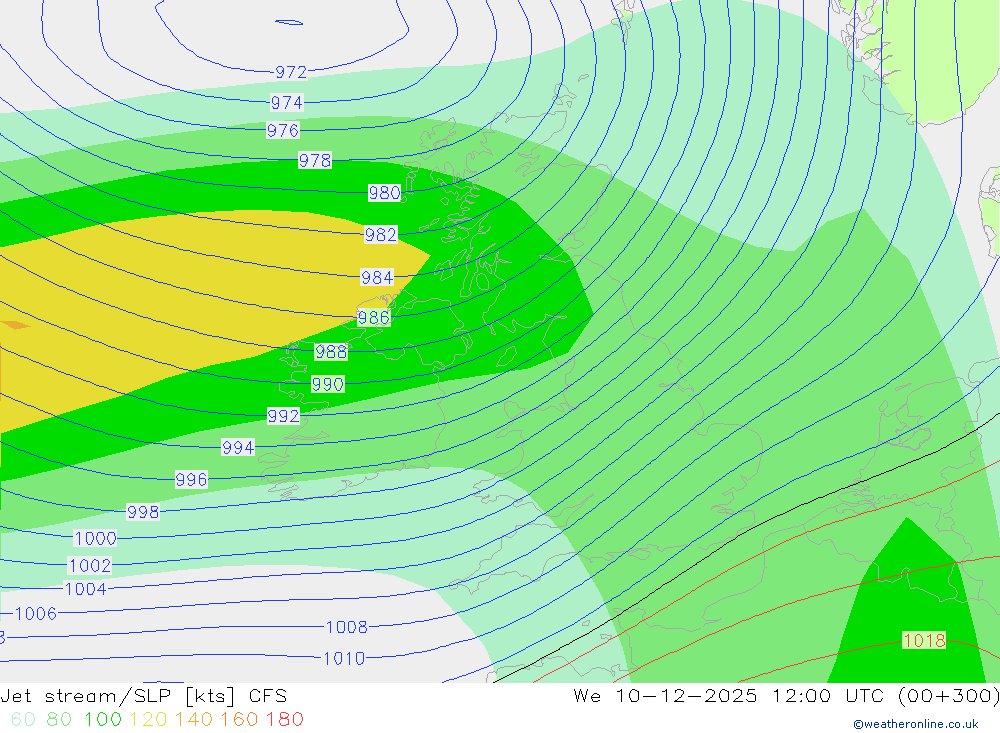Click the 998 isobar label
This screenshot has width=1000, height=733.
(x=143, y=512)
